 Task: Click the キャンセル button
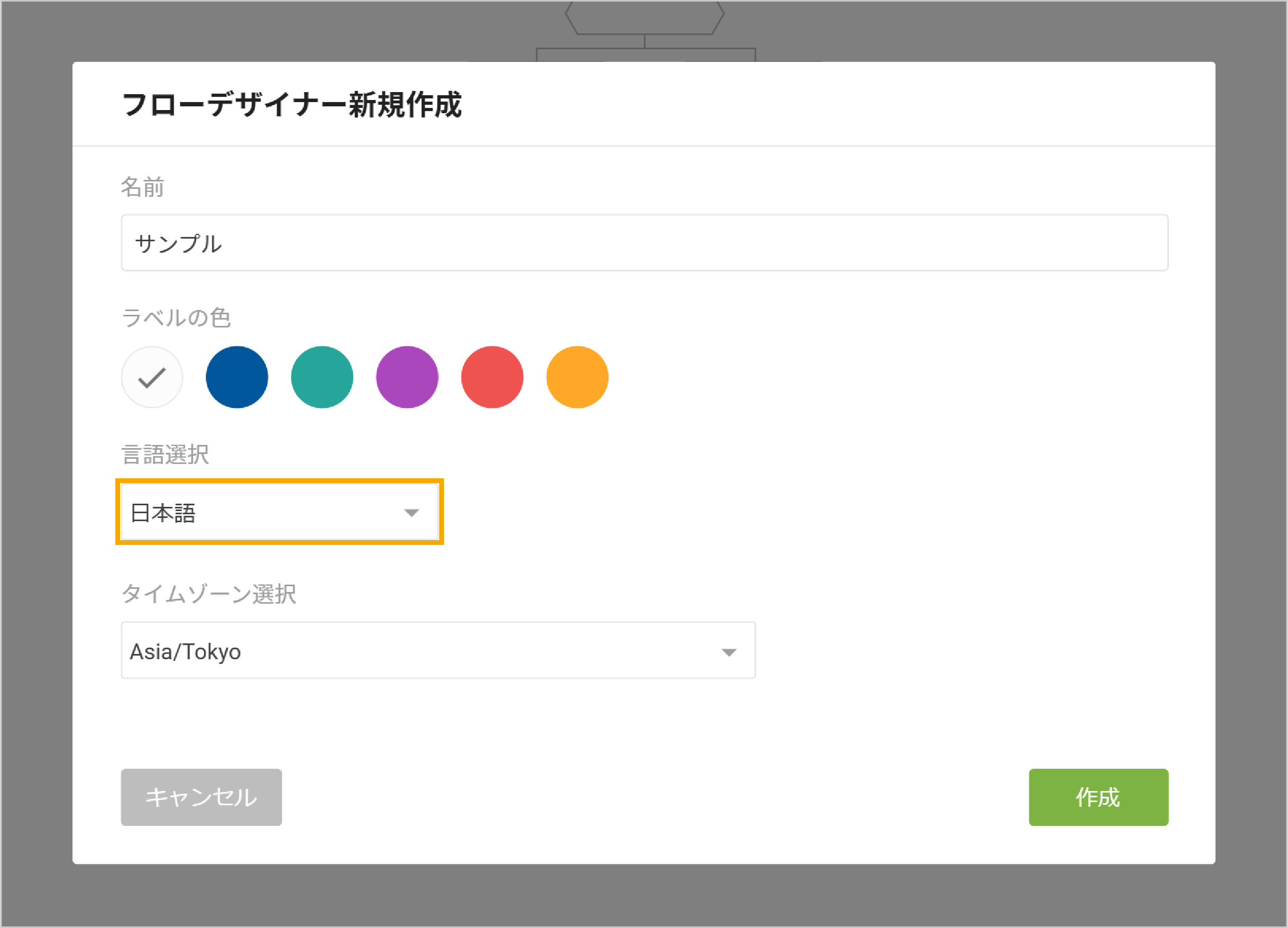coord(201,797)
